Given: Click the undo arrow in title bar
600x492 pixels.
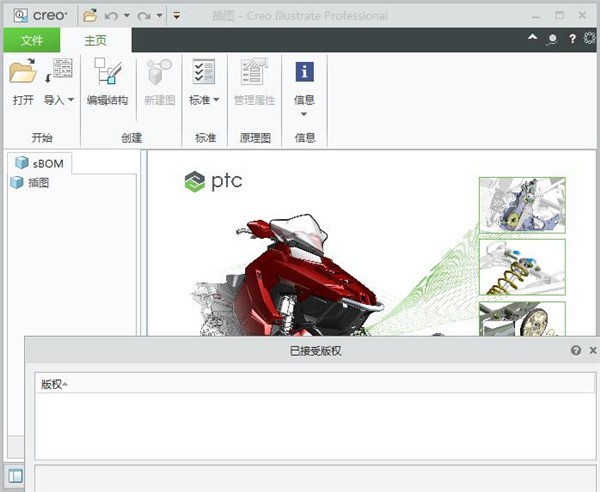Looking at the screenshot, I should pyautogui.click(x=111, y=16).
